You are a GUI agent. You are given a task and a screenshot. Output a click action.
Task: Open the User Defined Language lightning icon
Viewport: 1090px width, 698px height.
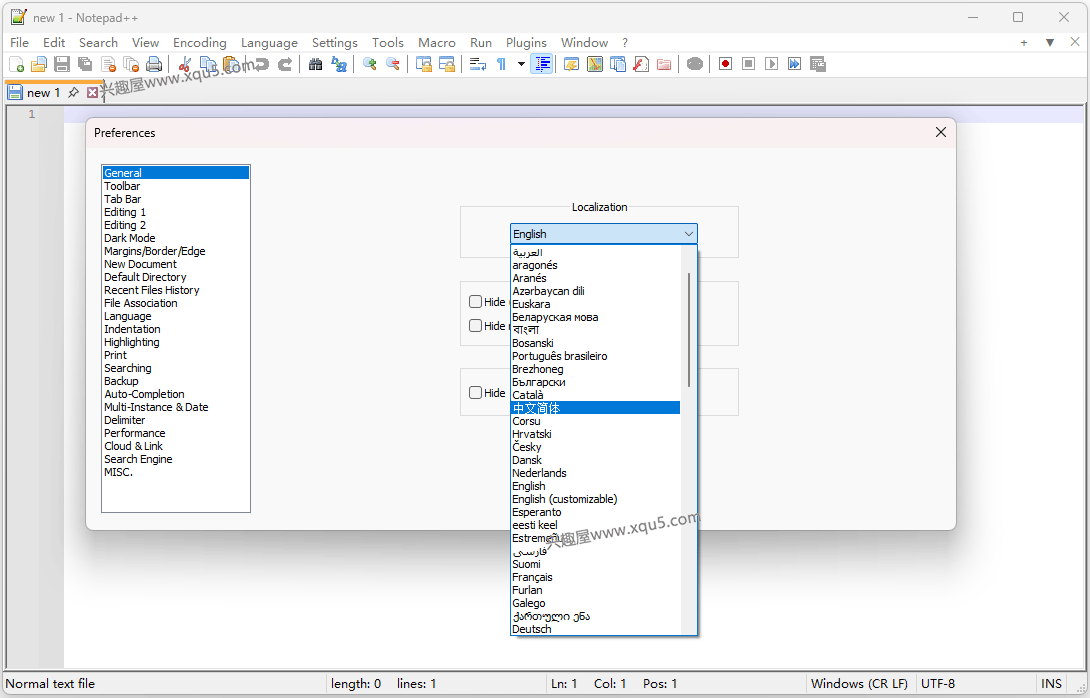[571, 65]
